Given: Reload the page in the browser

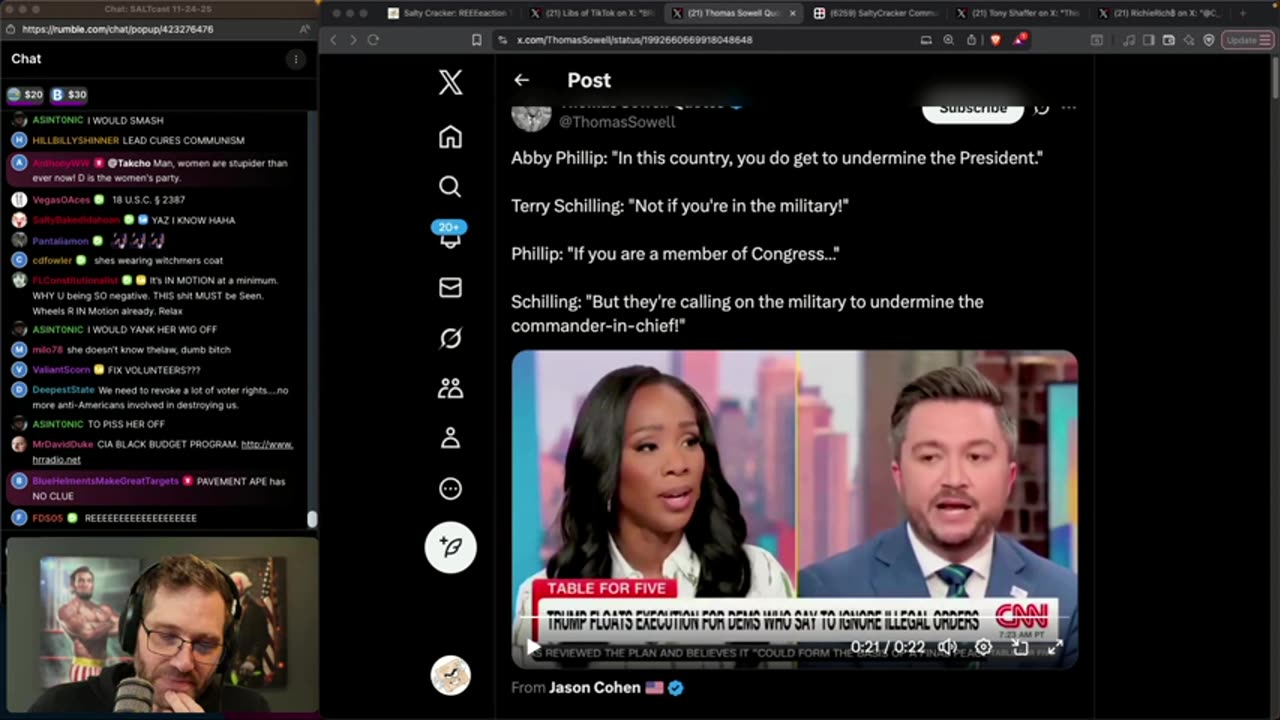Looking at the screenshot, I should coord(373,40).
